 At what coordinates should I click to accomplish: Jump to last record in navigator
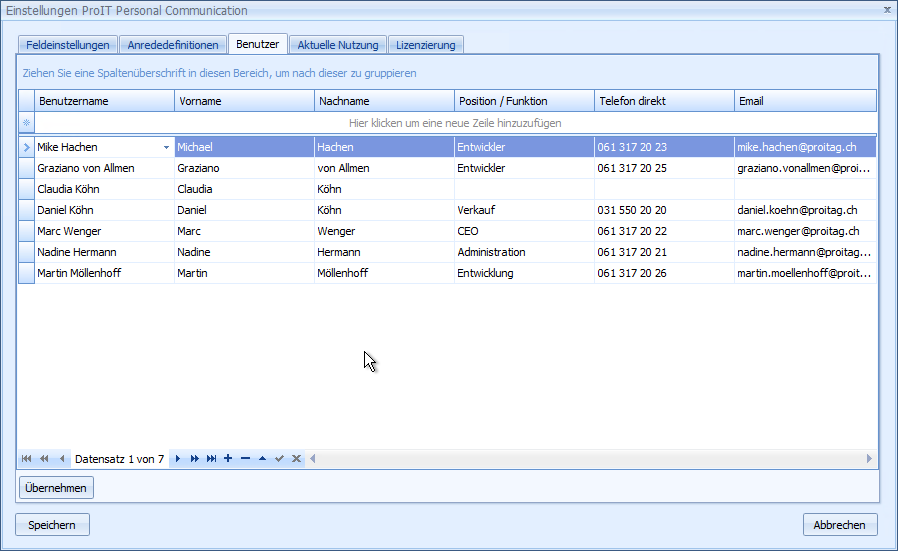tap(211, 459)
